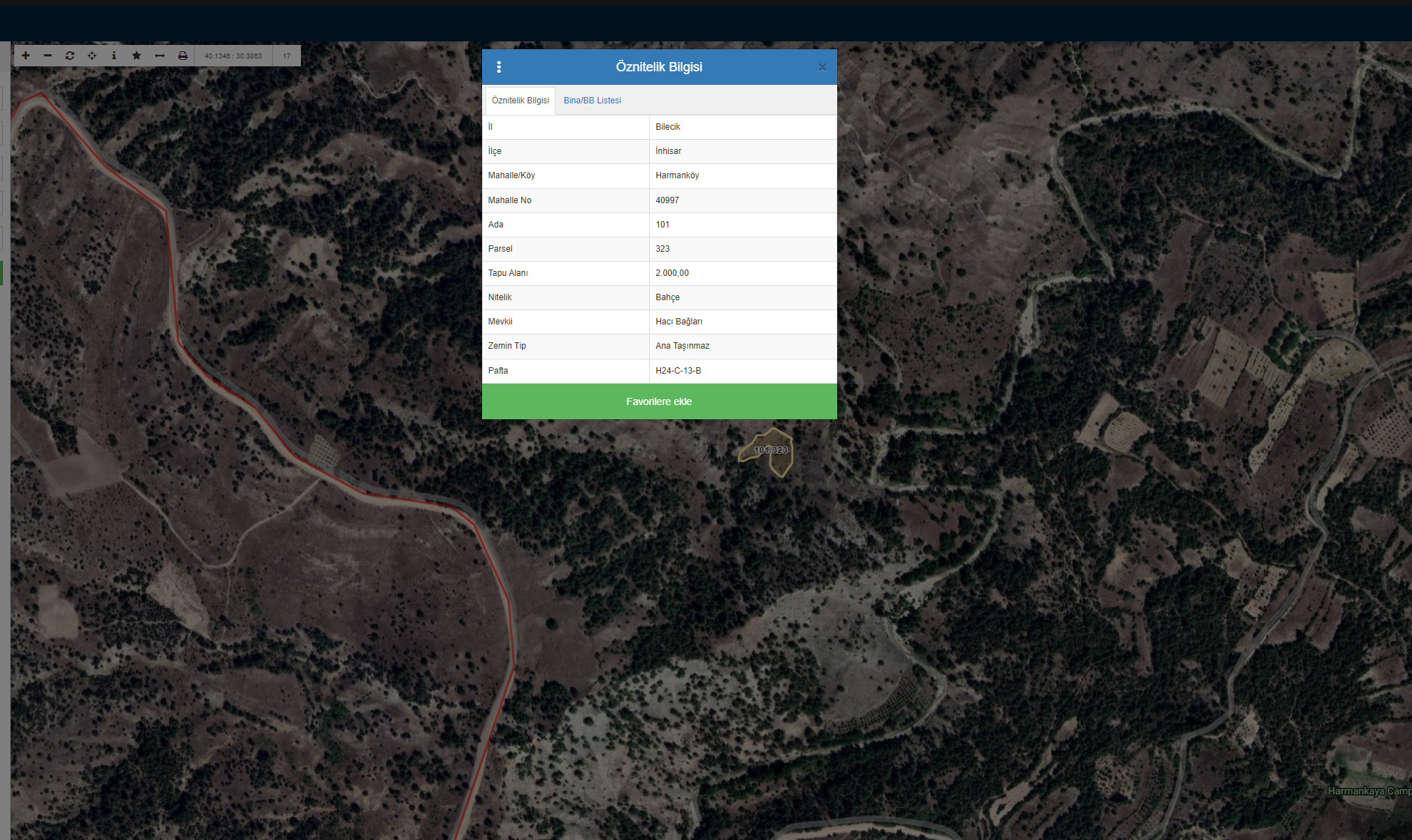Click the Favorilere ekle button
The image size is (1412, 840).
coord(659,401)
